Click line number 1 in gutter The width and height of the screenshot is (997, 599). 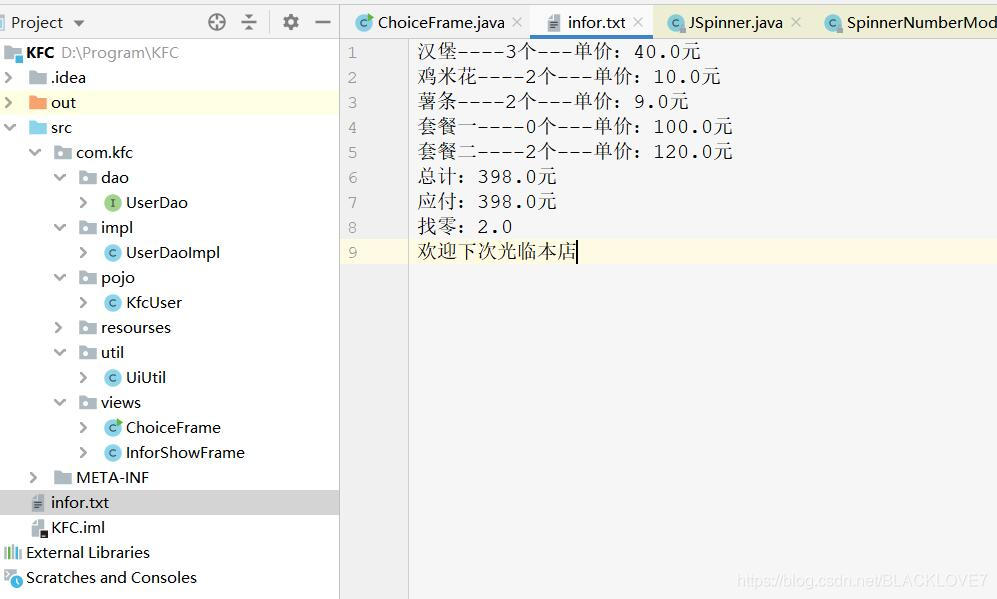[352, 52]
